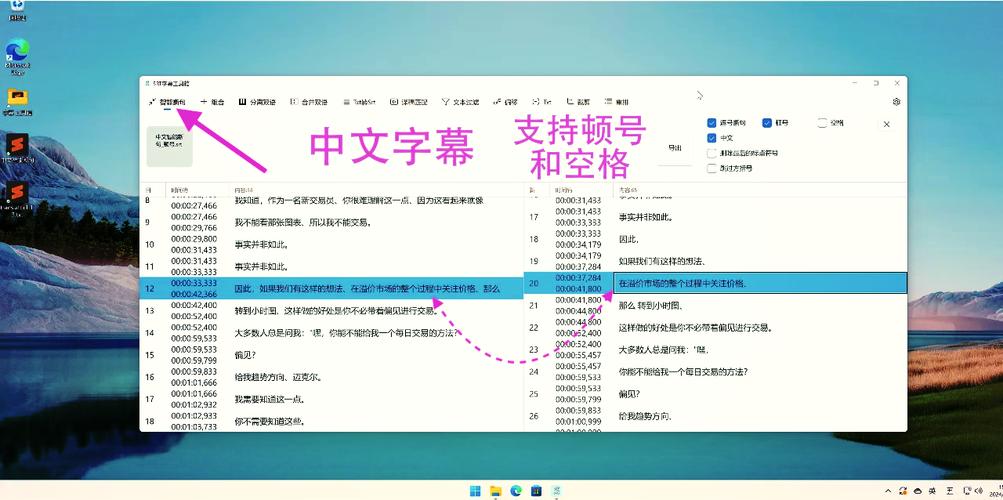Screen dimensions: 1003x500
Task: Click the chart icon tab in the toolbar
Action: click(578, 102)
